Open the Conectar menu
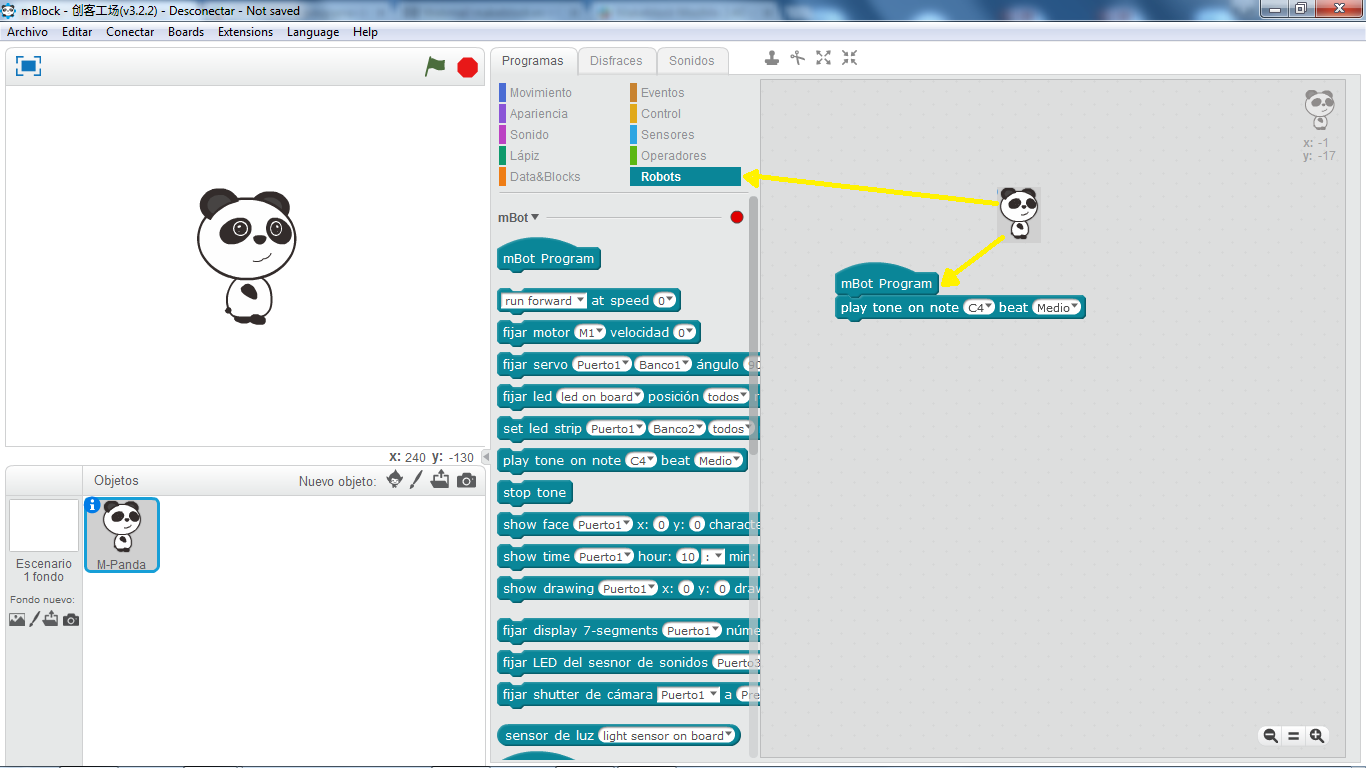Screen dimensions: 1366x768 point(130,32)
